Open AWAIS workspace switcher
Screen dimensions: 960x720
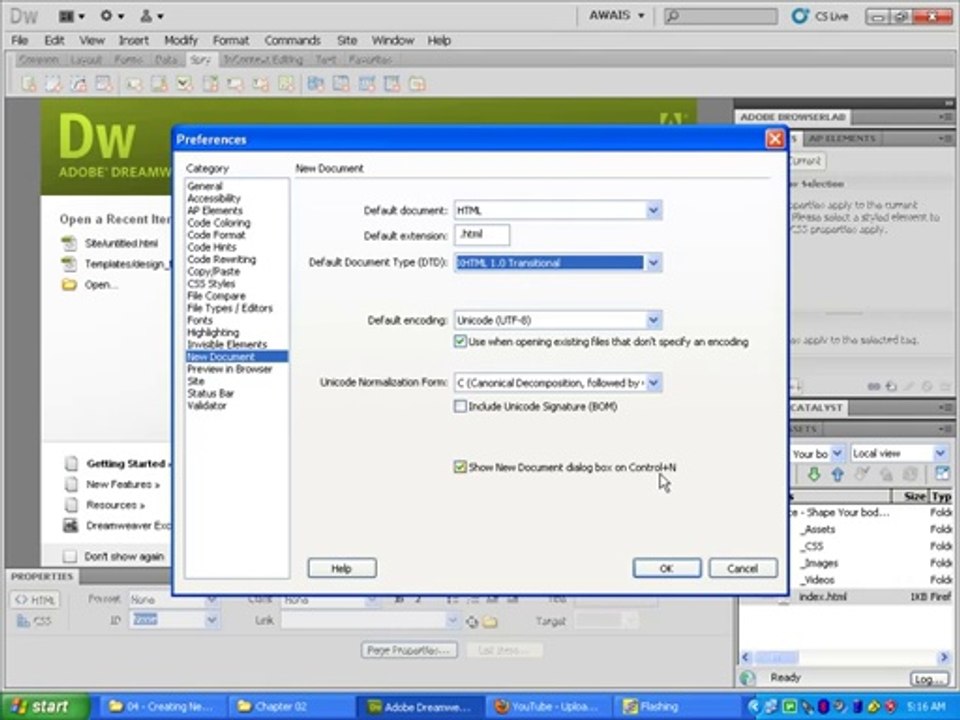[x=617, y=15]
